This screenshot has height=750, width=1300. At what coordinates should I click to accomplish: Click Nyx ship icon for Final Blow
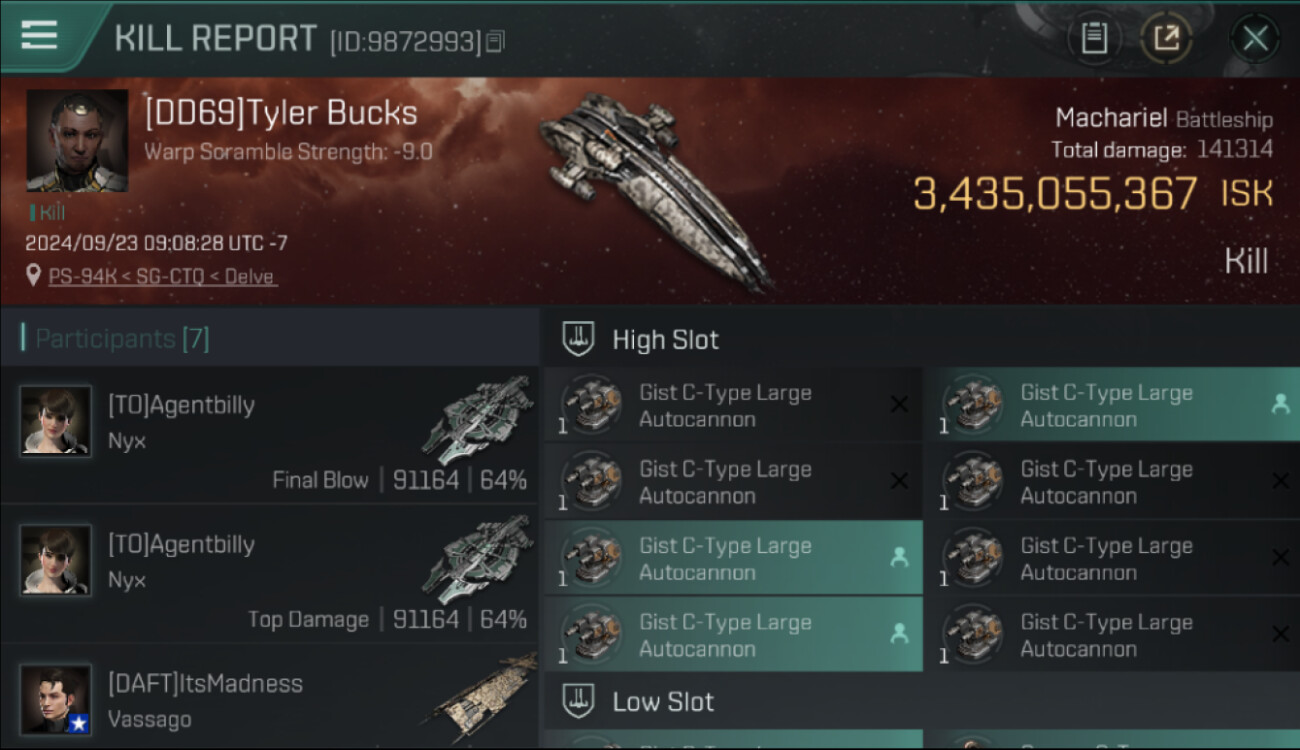477,419
